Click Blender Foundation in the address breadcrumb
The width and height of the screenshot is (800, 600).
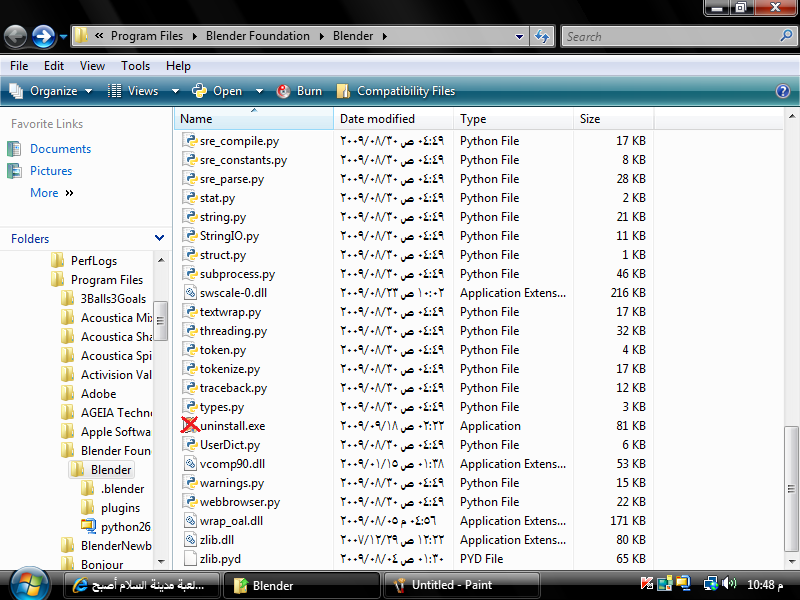tap(258, 36)
